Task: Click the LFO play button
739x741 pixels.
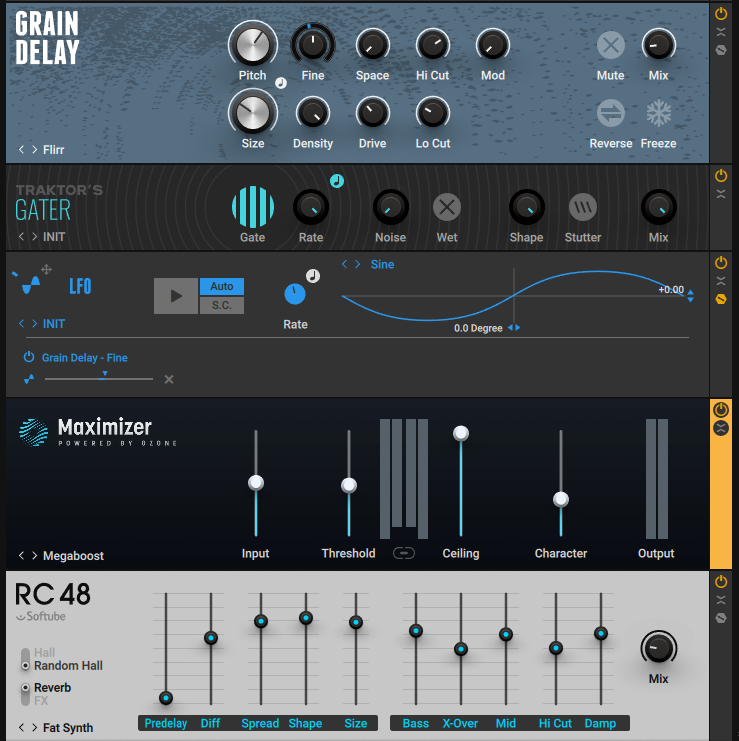Action: click(x=176, y=296)
